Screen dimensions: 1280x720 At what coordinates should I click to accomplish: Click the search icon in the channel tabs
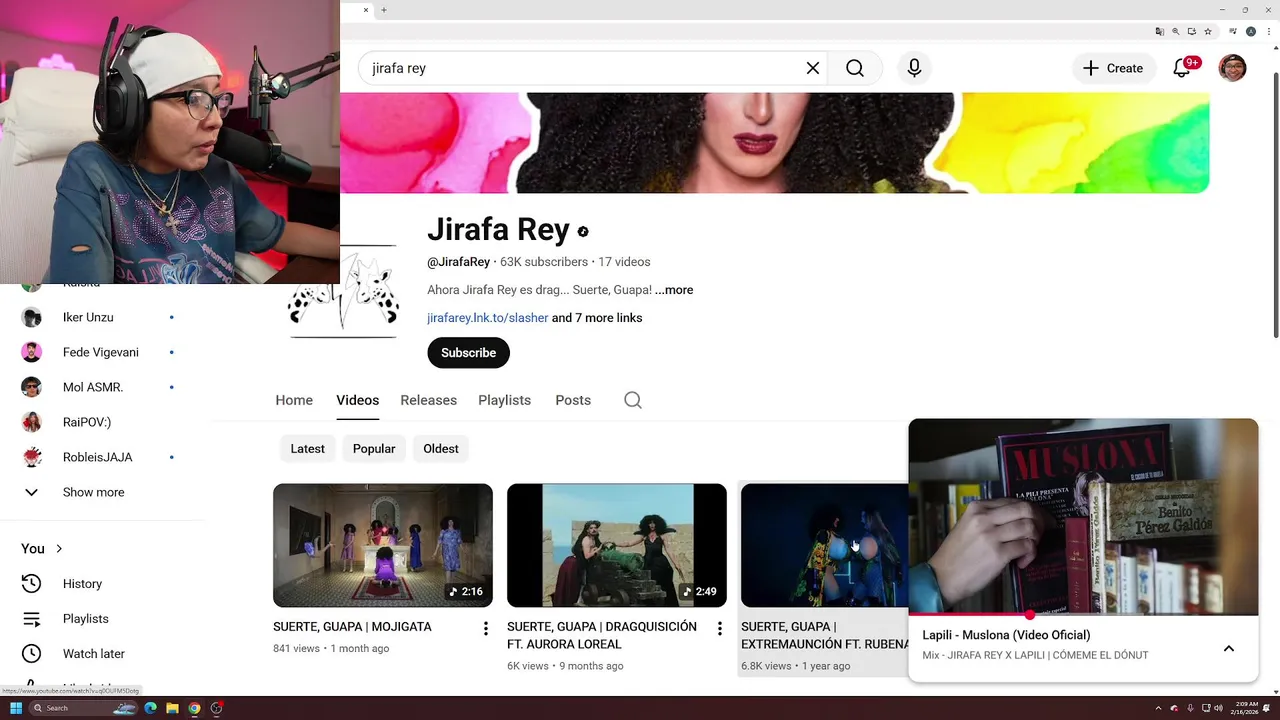click(633, 400)
